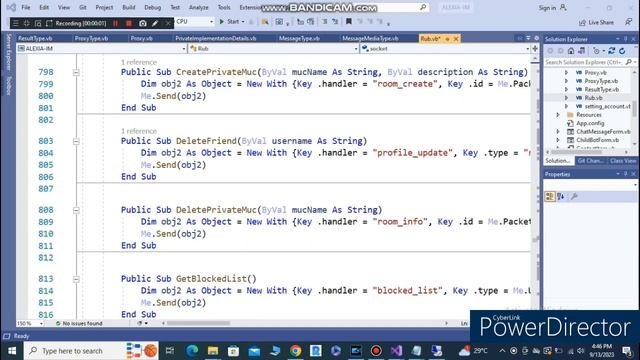This screenshot has width=640, height=360.
Task: Open the Analyze menu
Action: point(198,7)
